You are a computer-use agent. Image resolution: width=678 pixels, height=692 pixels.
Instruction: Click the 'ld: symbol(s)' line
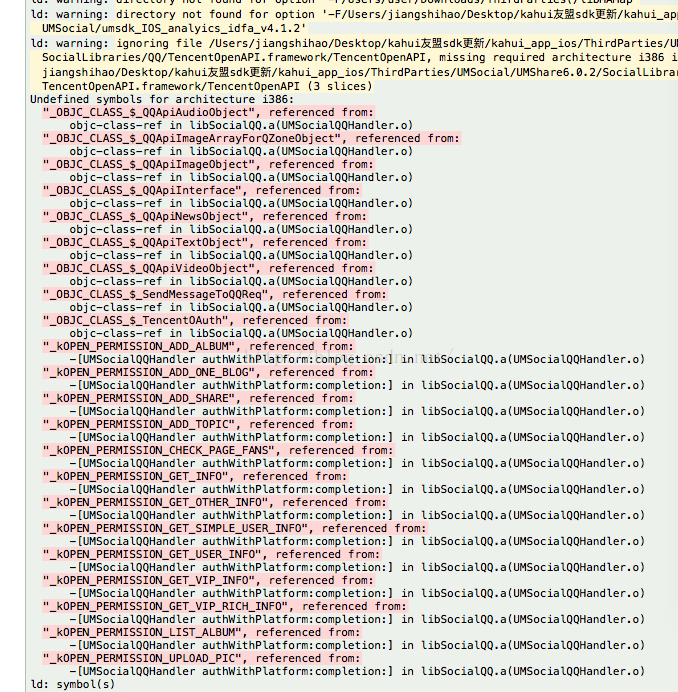73,685
